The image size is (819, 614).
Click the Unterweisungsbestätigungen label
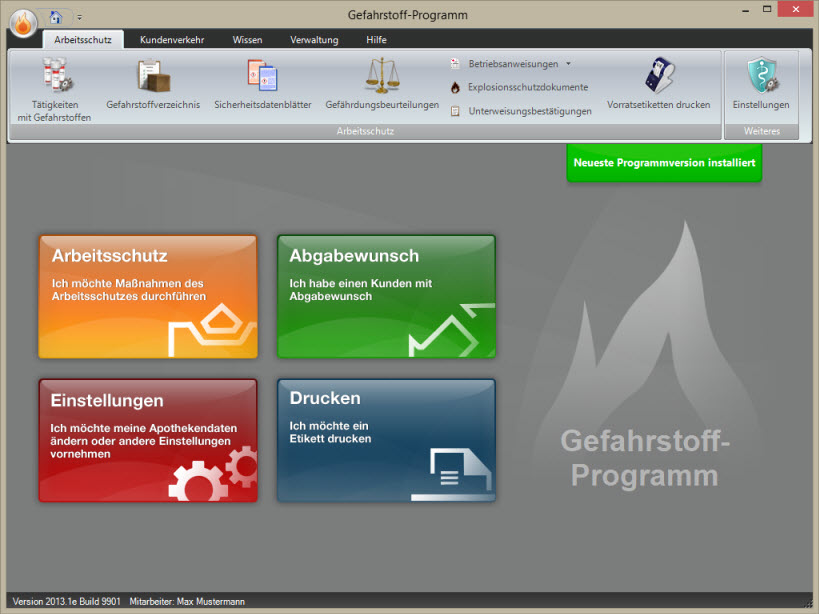pyautogui.click(x=530, y=111)
